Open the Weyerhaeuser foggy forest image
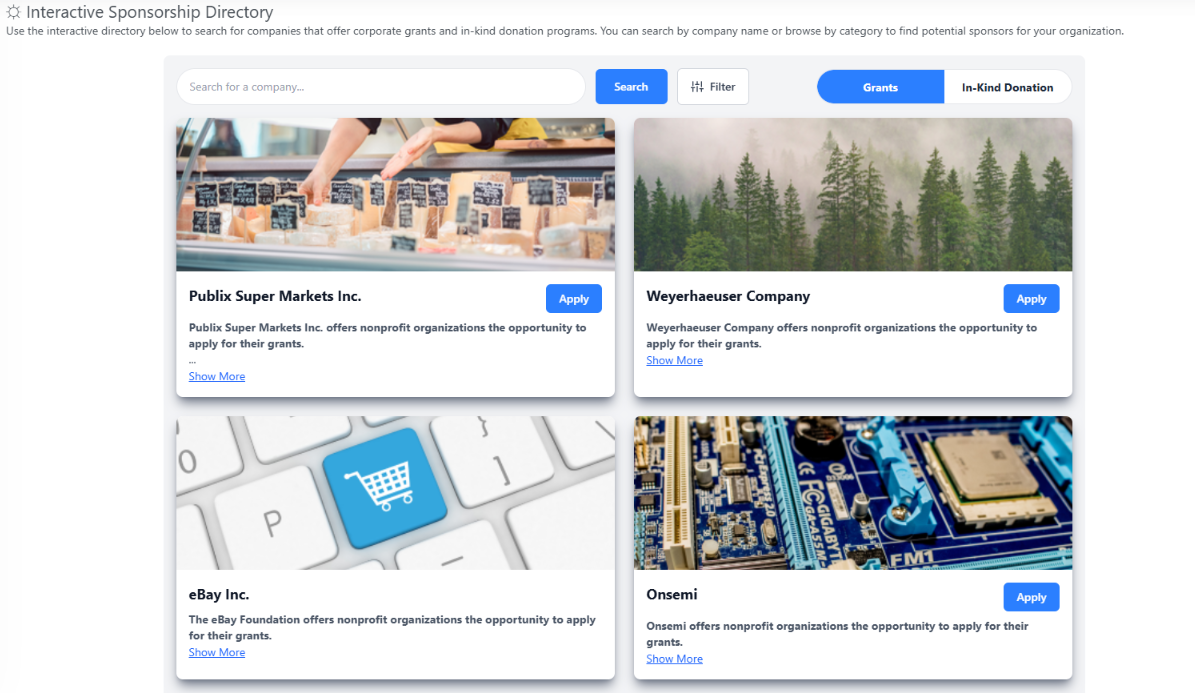1195x693 pixels. point(853,194)
